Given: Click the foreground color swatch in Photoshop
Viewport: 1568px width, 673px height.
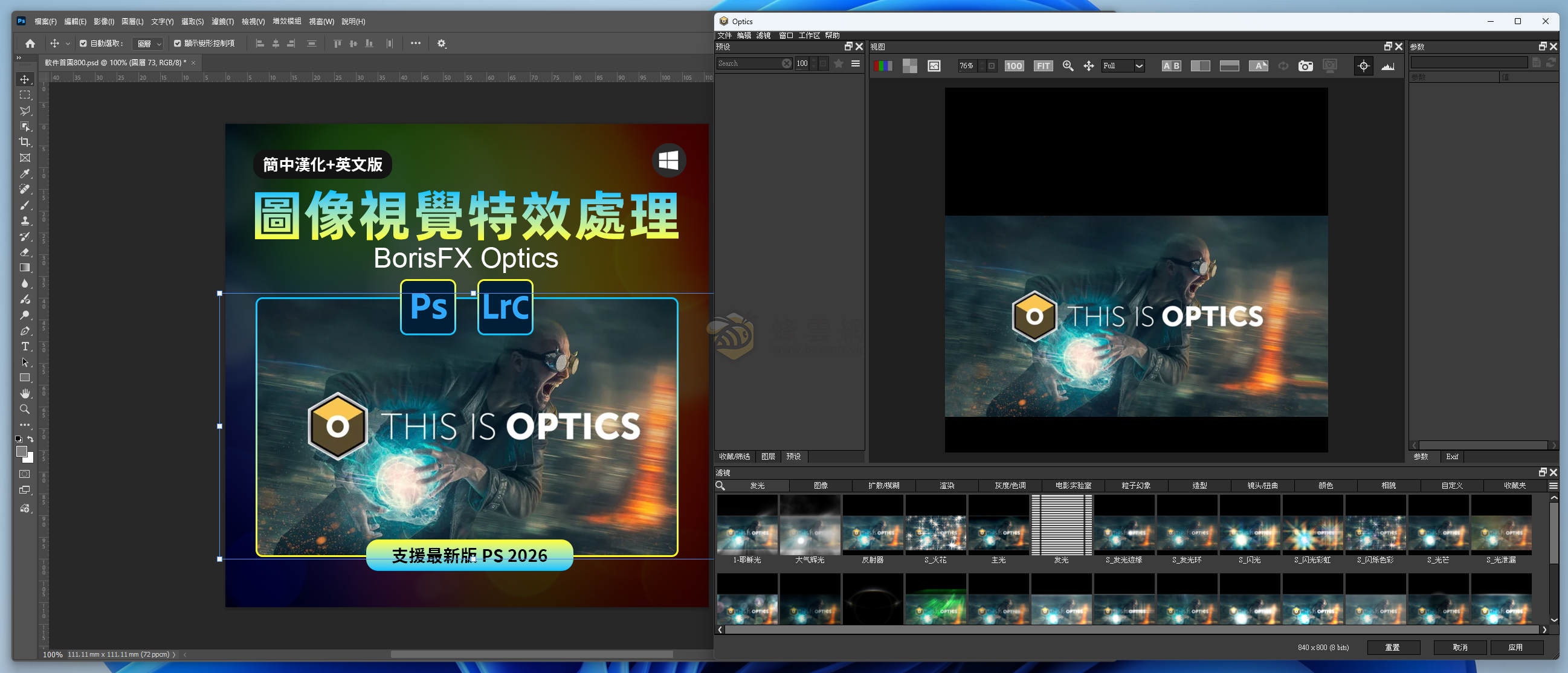Looking at the screenshot, I should coord(21,451).
